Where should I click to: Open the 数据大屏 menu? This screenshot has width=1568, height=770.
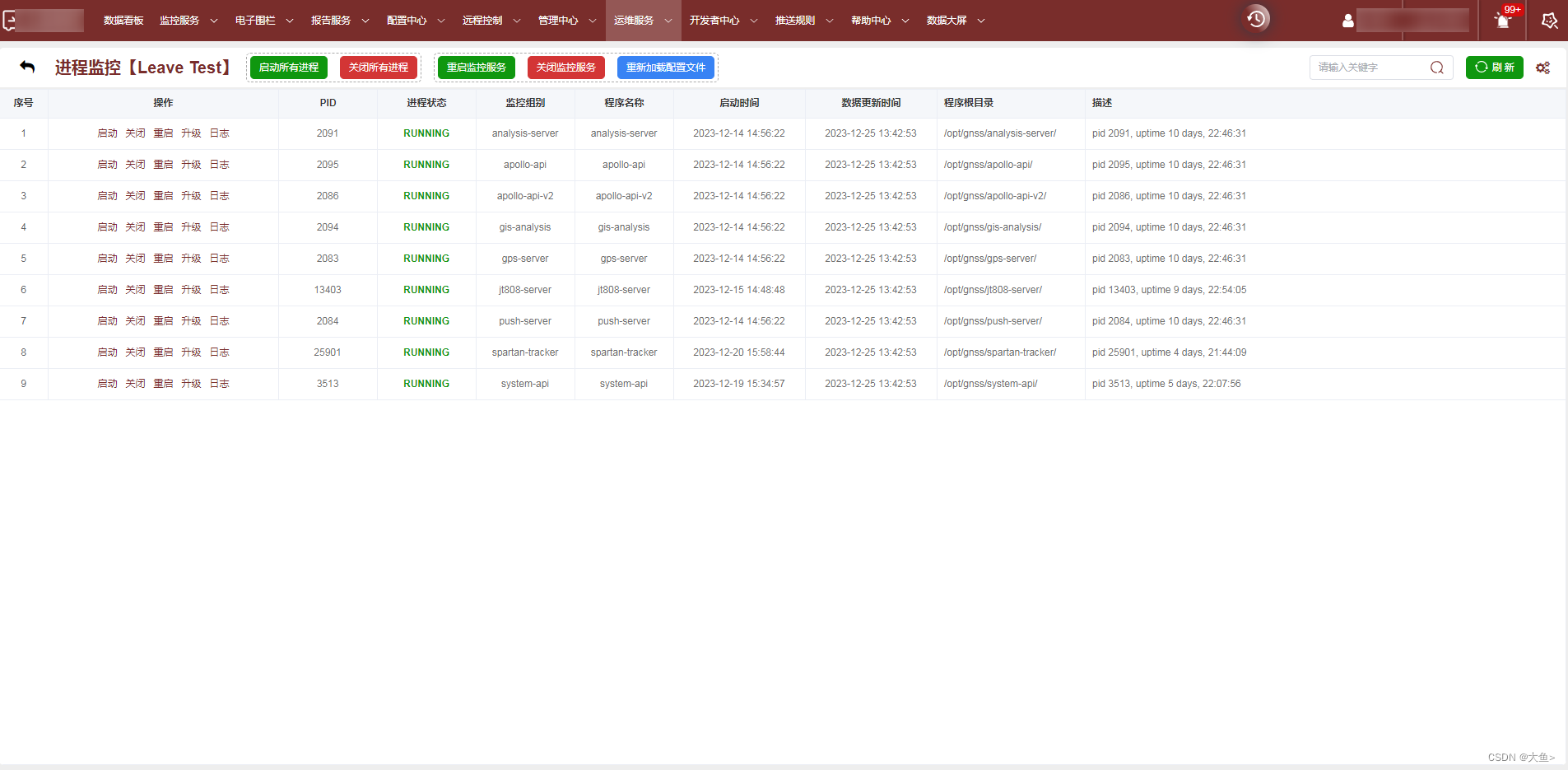956,21
